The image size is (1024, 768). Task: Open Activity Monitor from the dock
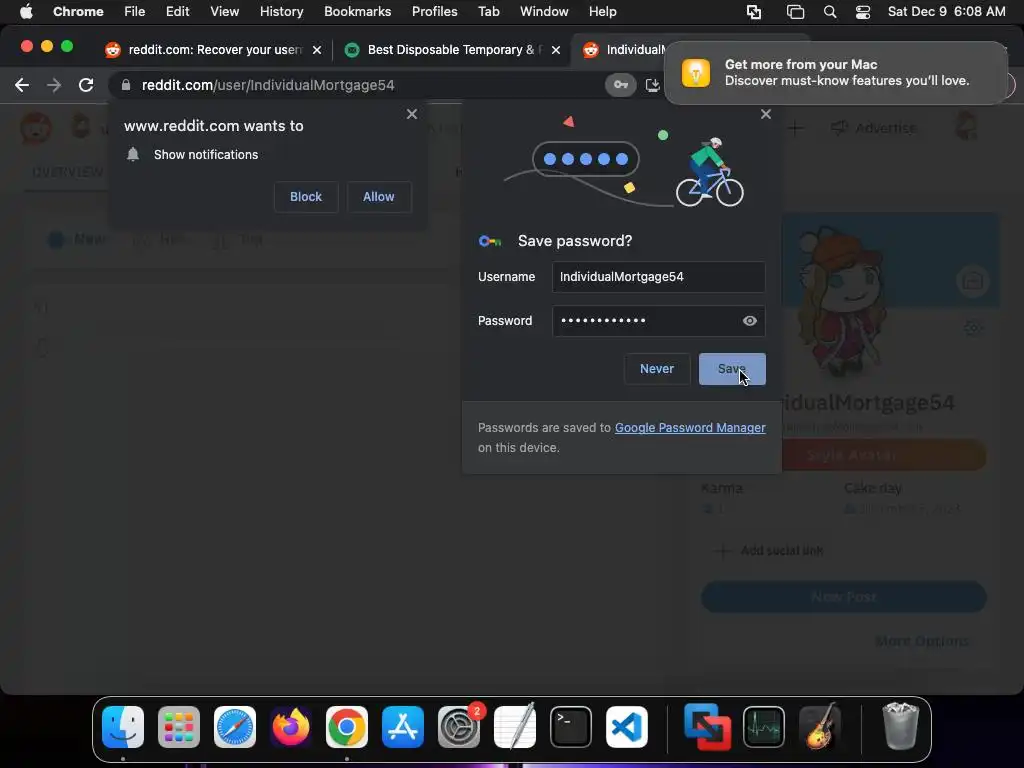(763, 727)
